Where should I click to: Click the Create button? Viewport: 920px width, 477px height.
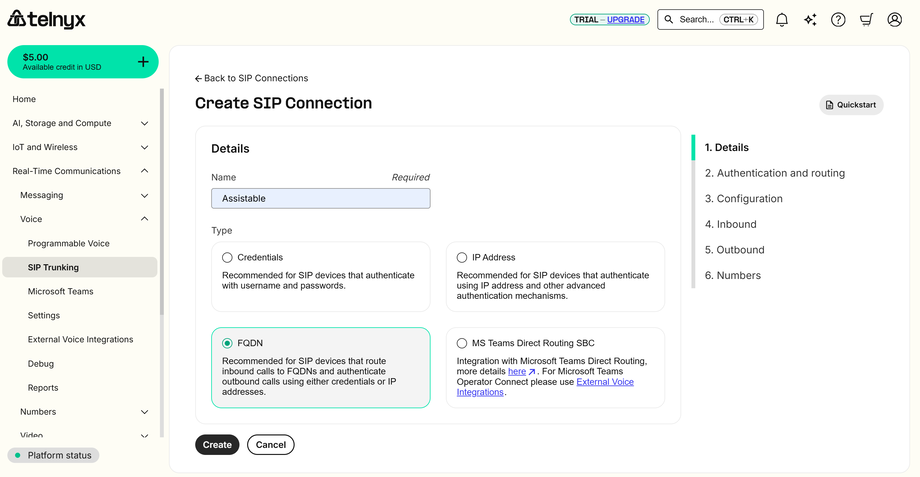[x=217, y=445]
